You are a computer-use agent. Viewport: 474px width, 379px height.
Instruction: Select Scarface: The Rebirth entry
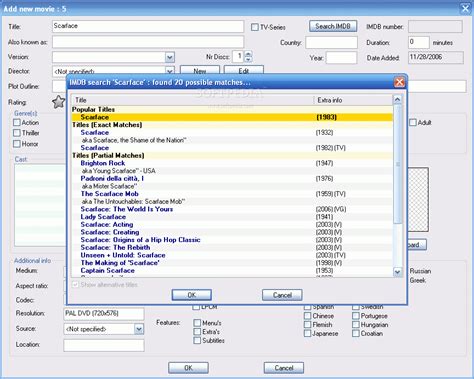[232, 247]
